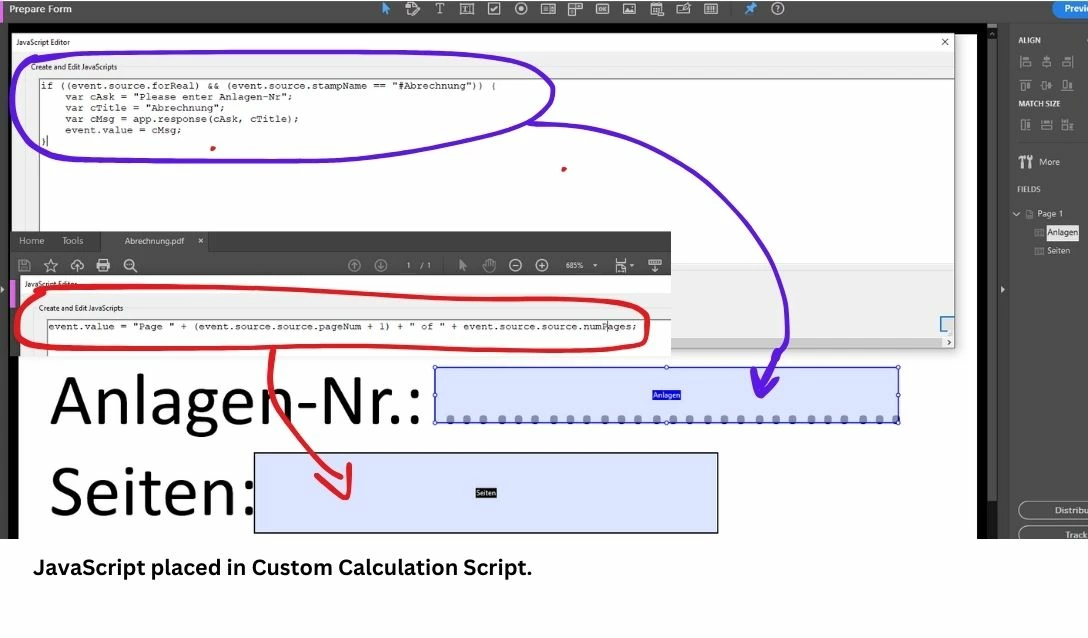Collapse the Page 1 fields tree
This screenshot has height=638, width=1088.
(x=1017, y=214)
